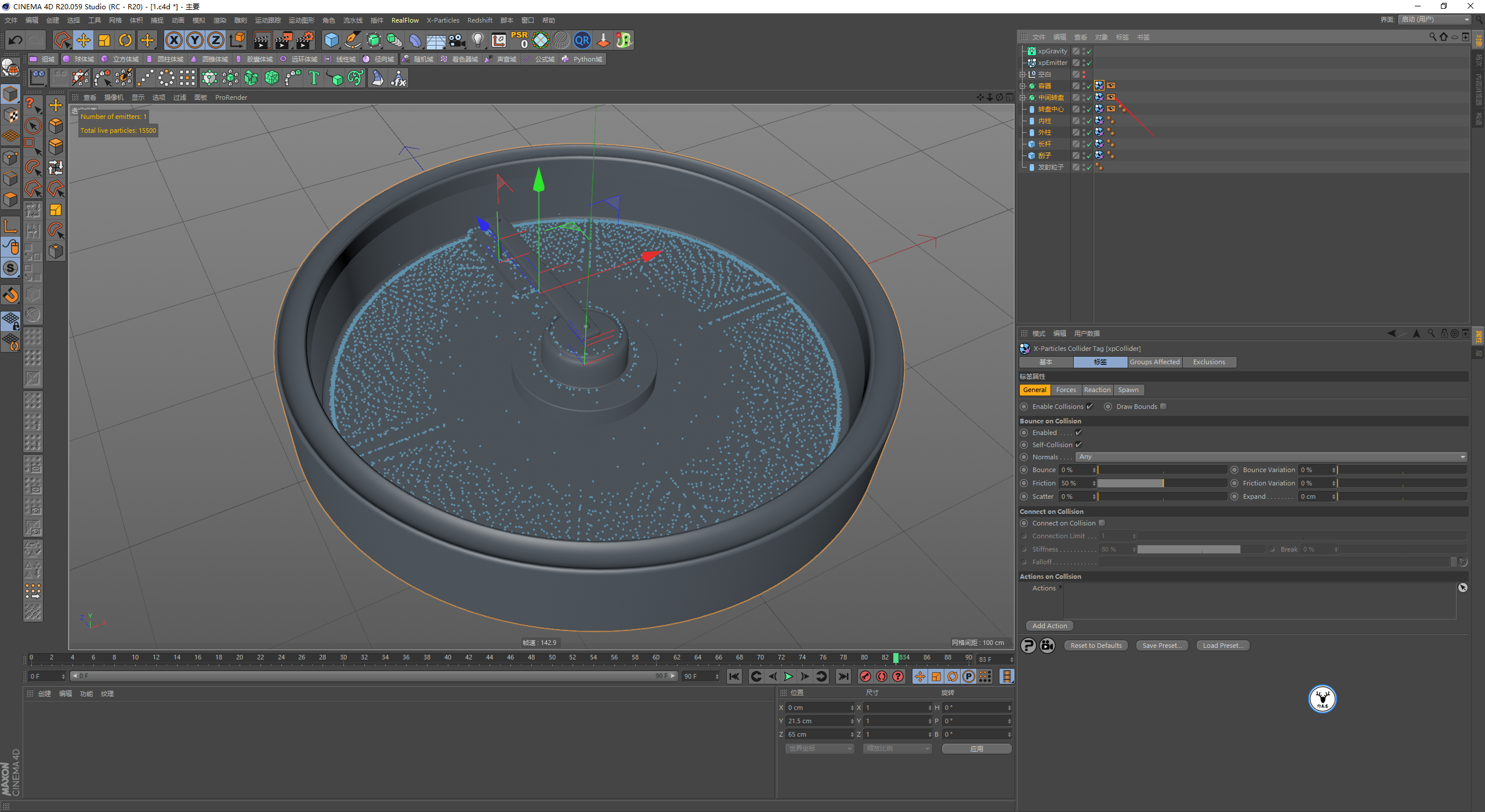Jump to the start of the animation

pos(734,676)
